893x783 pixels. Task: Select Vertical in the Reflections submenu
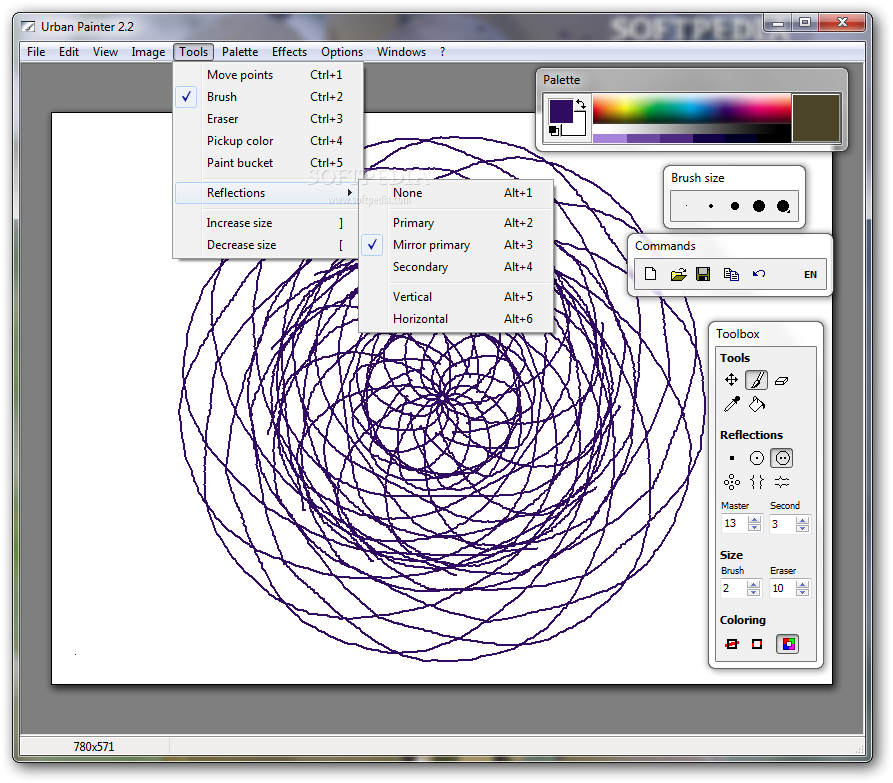(x=457, y=297)
